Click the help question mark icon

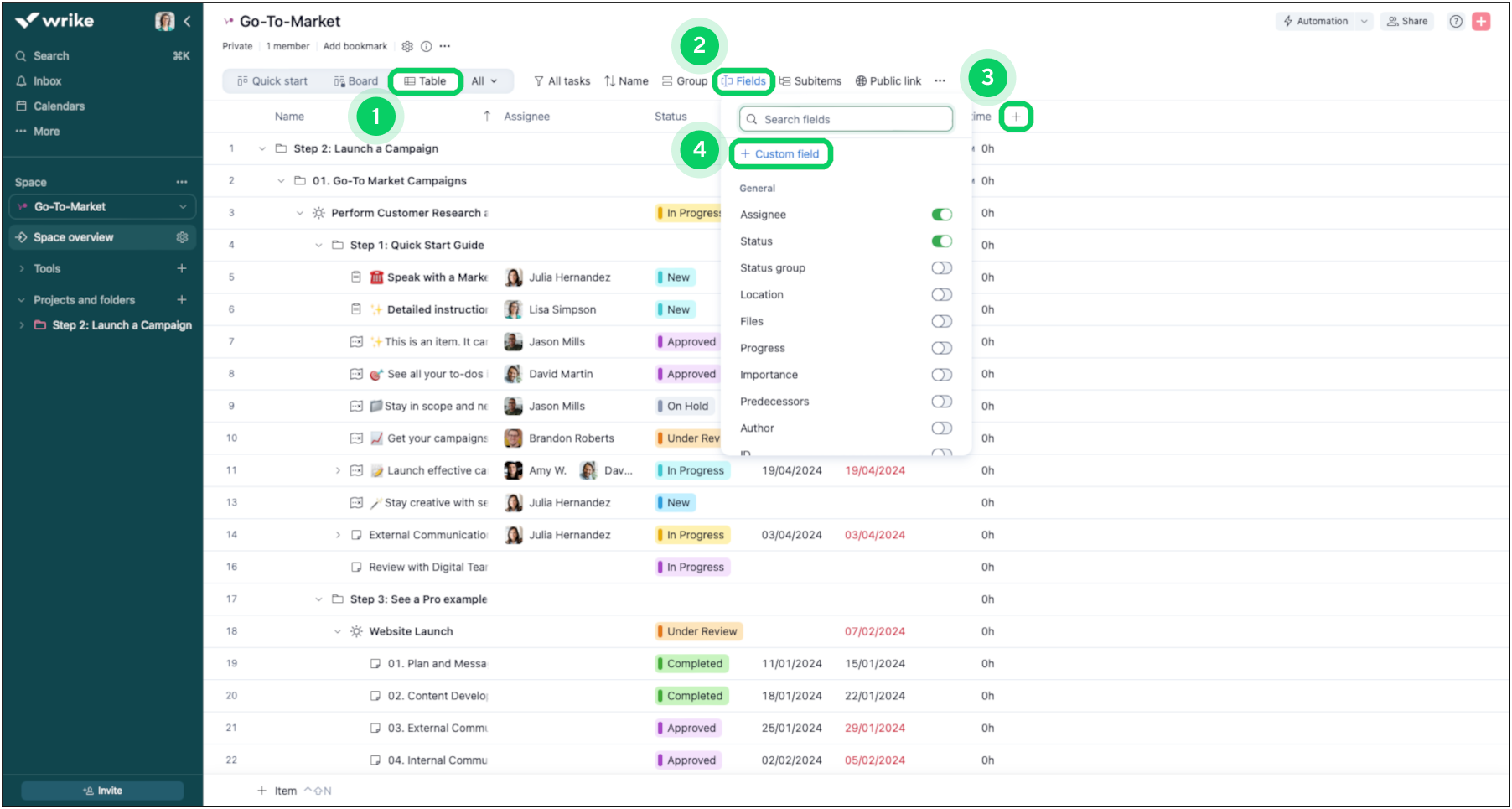click(1456, 22)
